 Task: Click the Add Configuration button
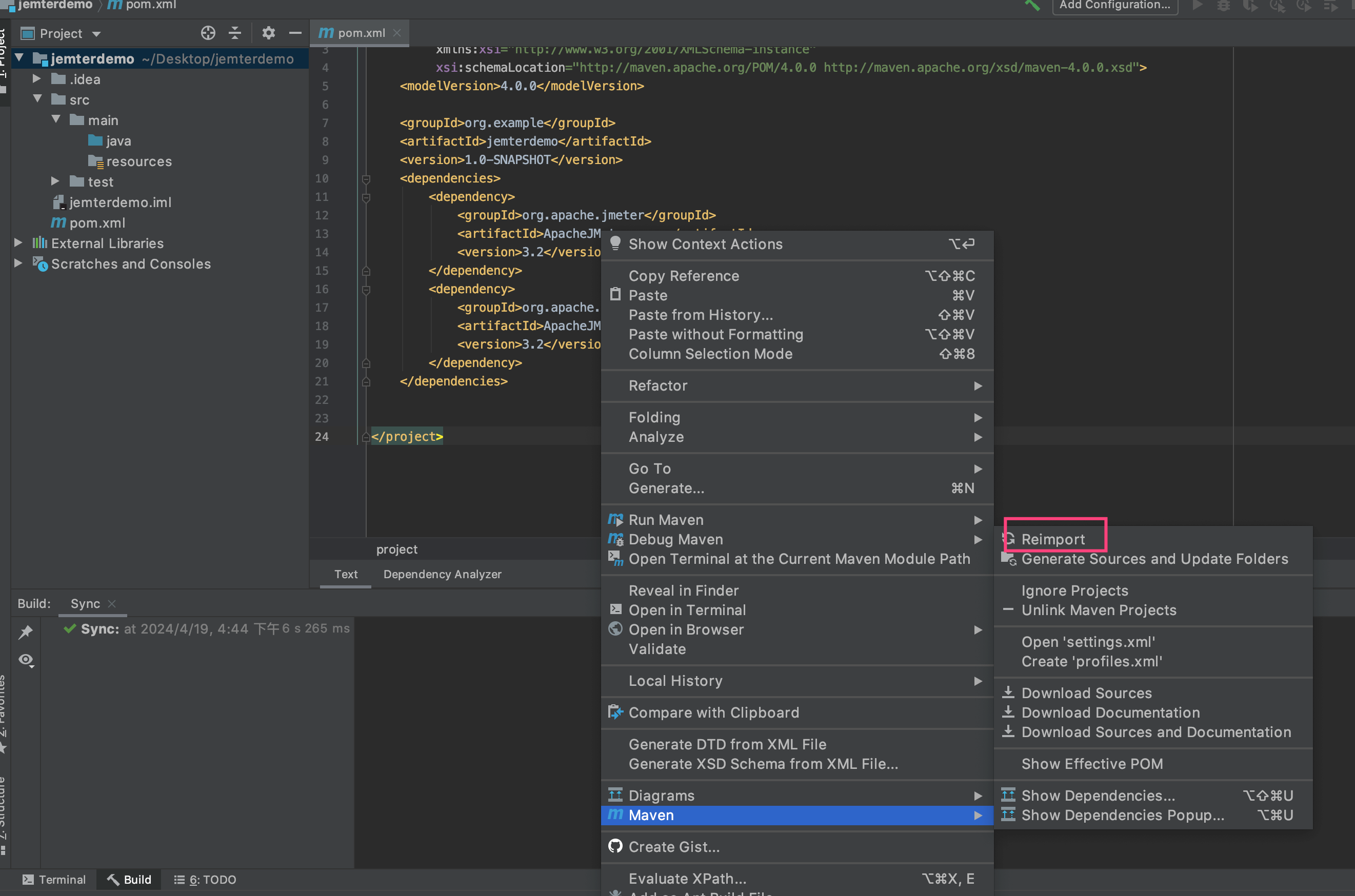tap(1114, 6)
